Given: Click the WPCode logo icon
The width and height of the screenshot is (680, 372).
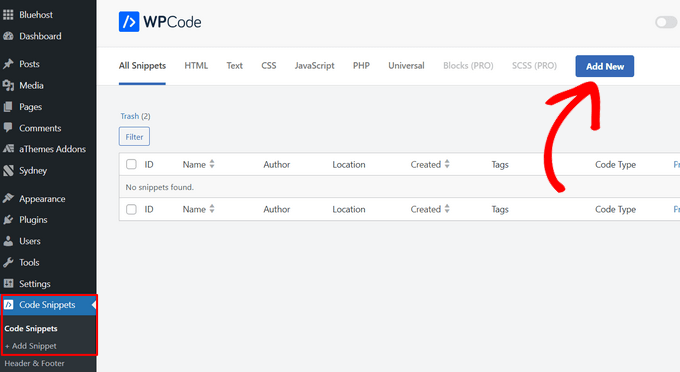Looking at the screenshot, I should pyautogui.click(x=129, y=22).
